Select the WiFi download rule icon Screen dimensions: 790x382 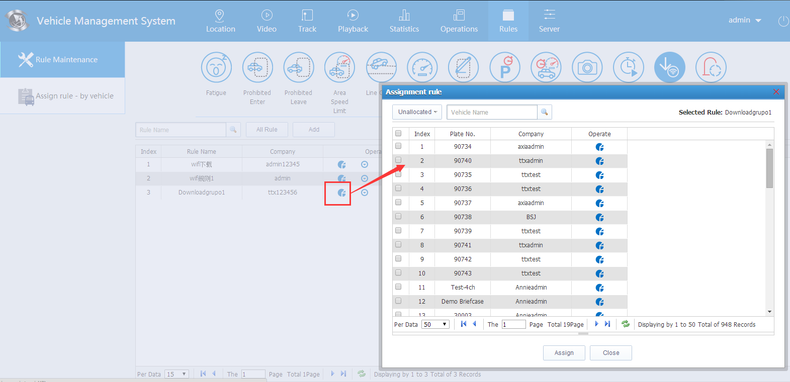[x=670, y=67]
